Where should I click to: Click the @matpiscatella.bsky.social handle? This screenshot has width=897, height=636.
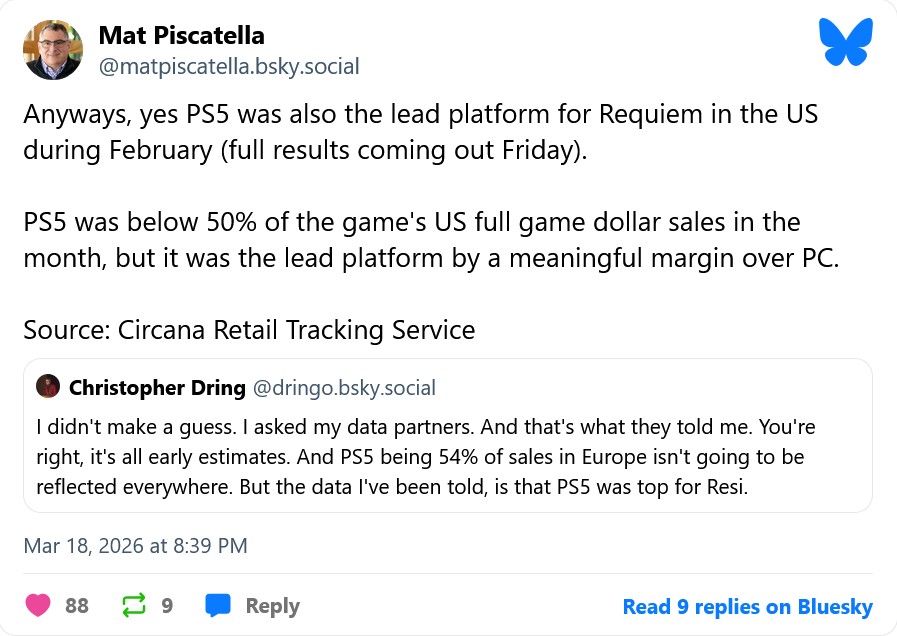coord(229,67)
